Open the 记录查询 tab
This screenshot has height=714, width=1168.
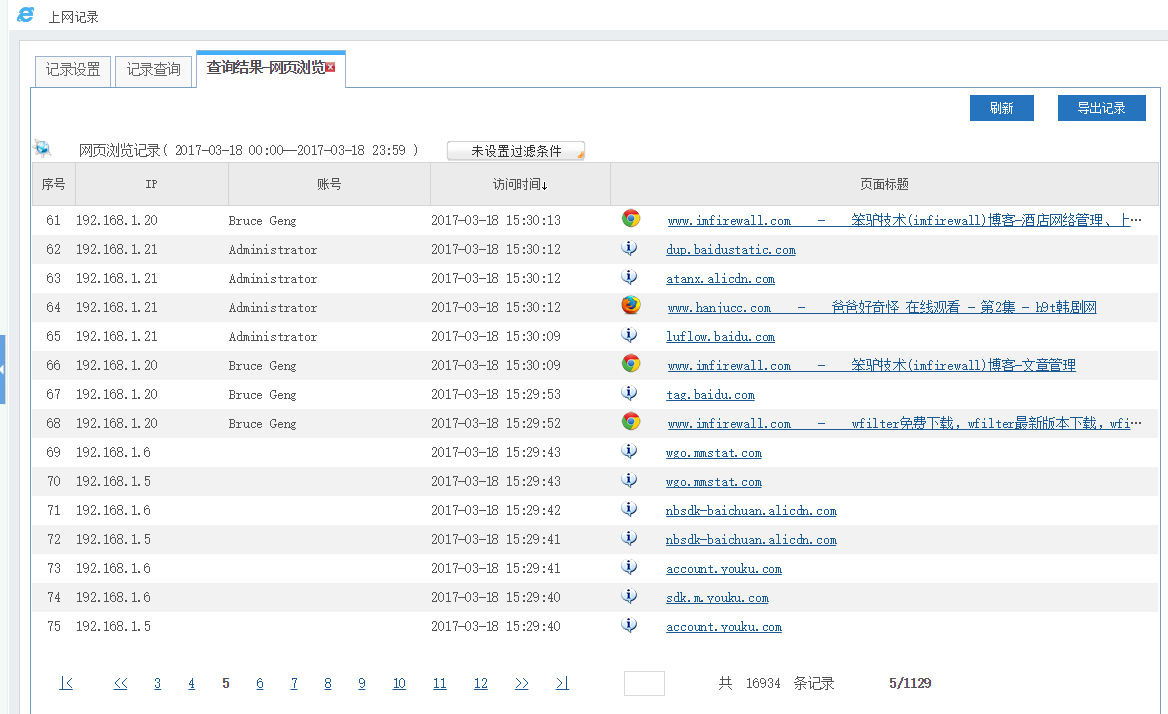pyautogui.click(x=153, y=70)
